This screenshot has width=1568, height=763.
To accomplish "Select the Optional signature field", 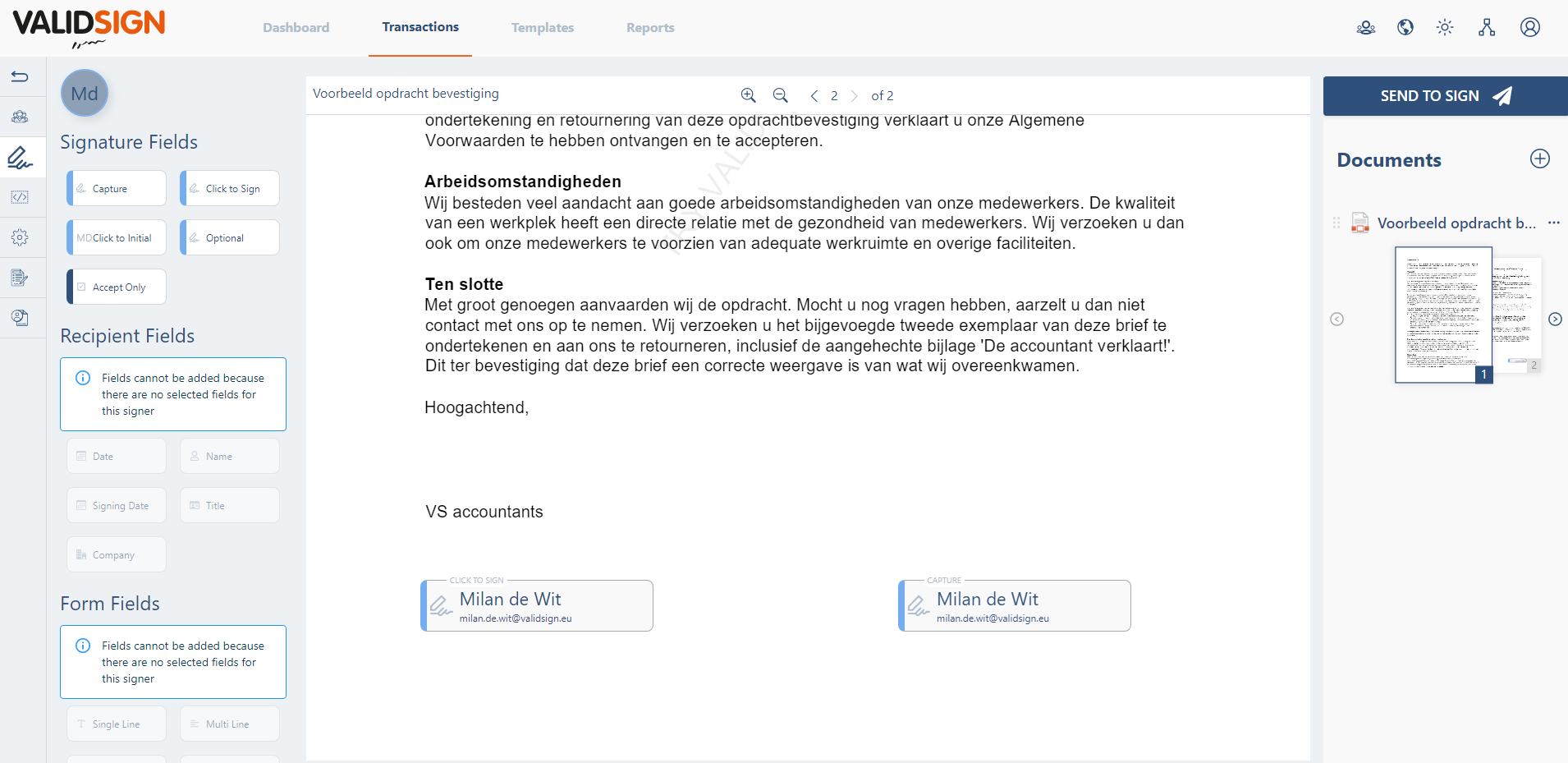I will pyautogui.click(x=230, y=237).
